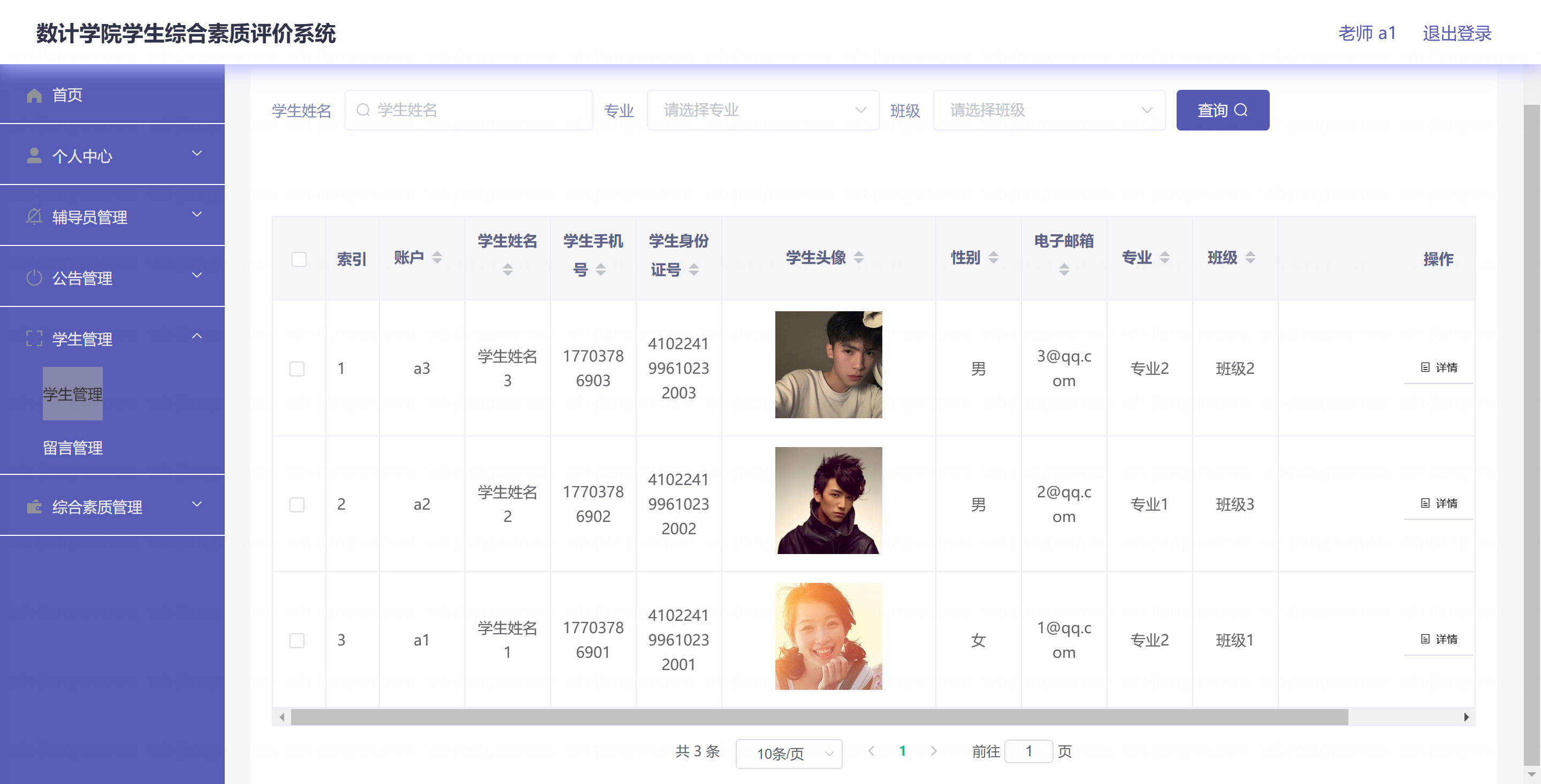Sort by 性别 column arrows

coord(994,257)
